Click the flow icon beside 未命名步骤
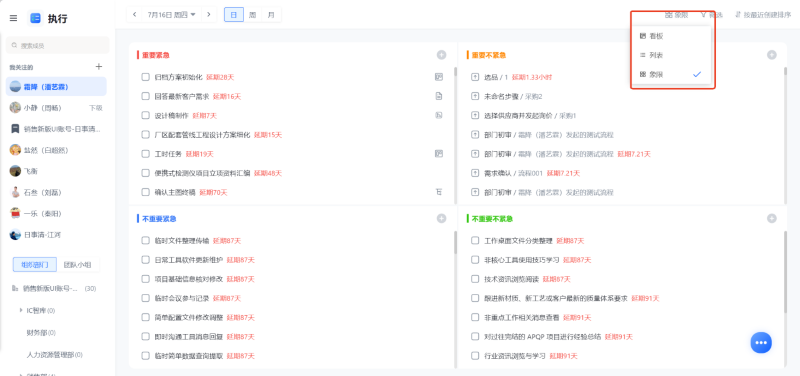This screenshot has width=800, height=376. (475, 96)
